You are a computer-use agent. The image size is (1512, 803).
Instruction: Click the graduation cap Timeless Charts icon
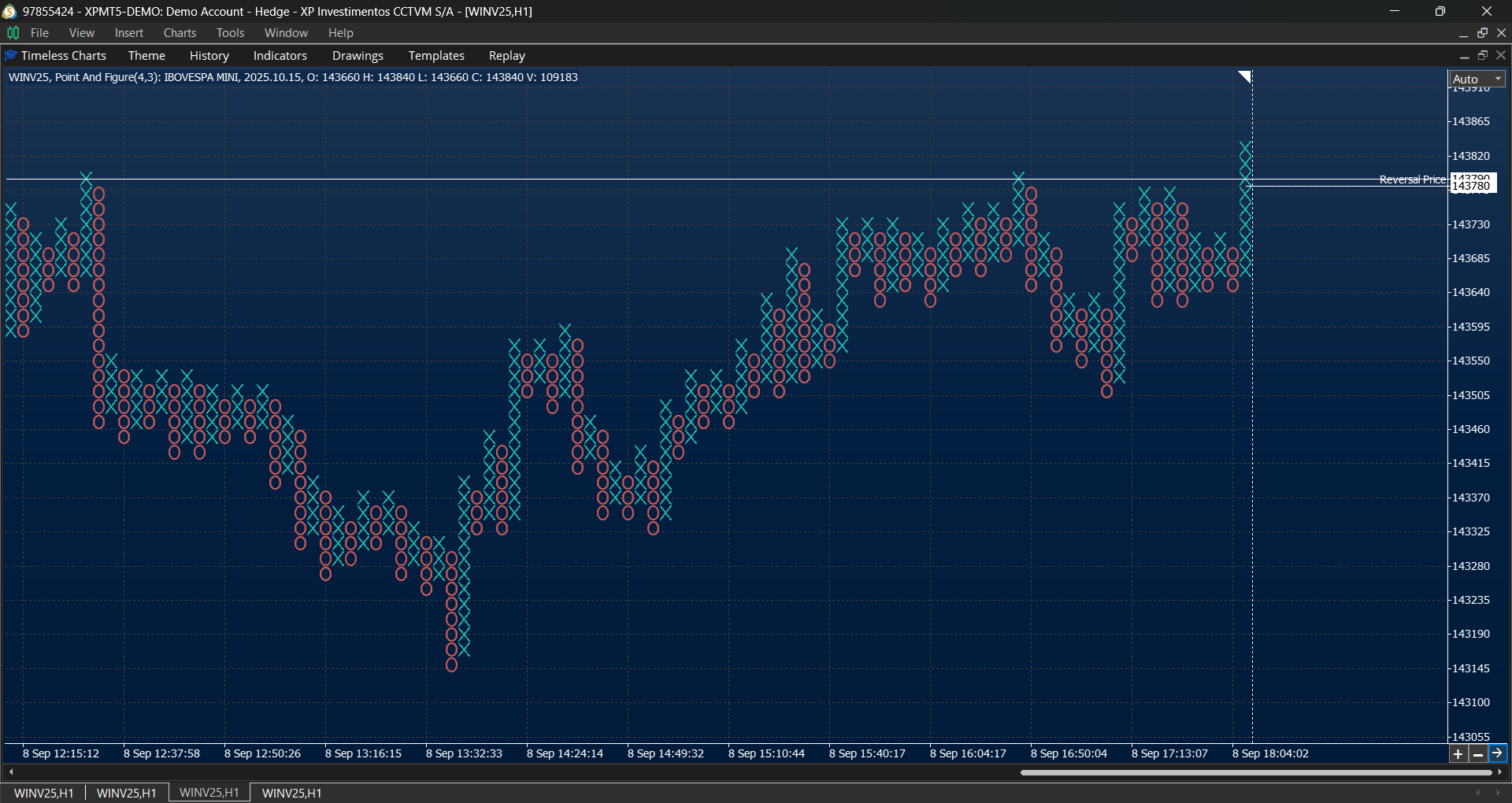tap(10, 56)
